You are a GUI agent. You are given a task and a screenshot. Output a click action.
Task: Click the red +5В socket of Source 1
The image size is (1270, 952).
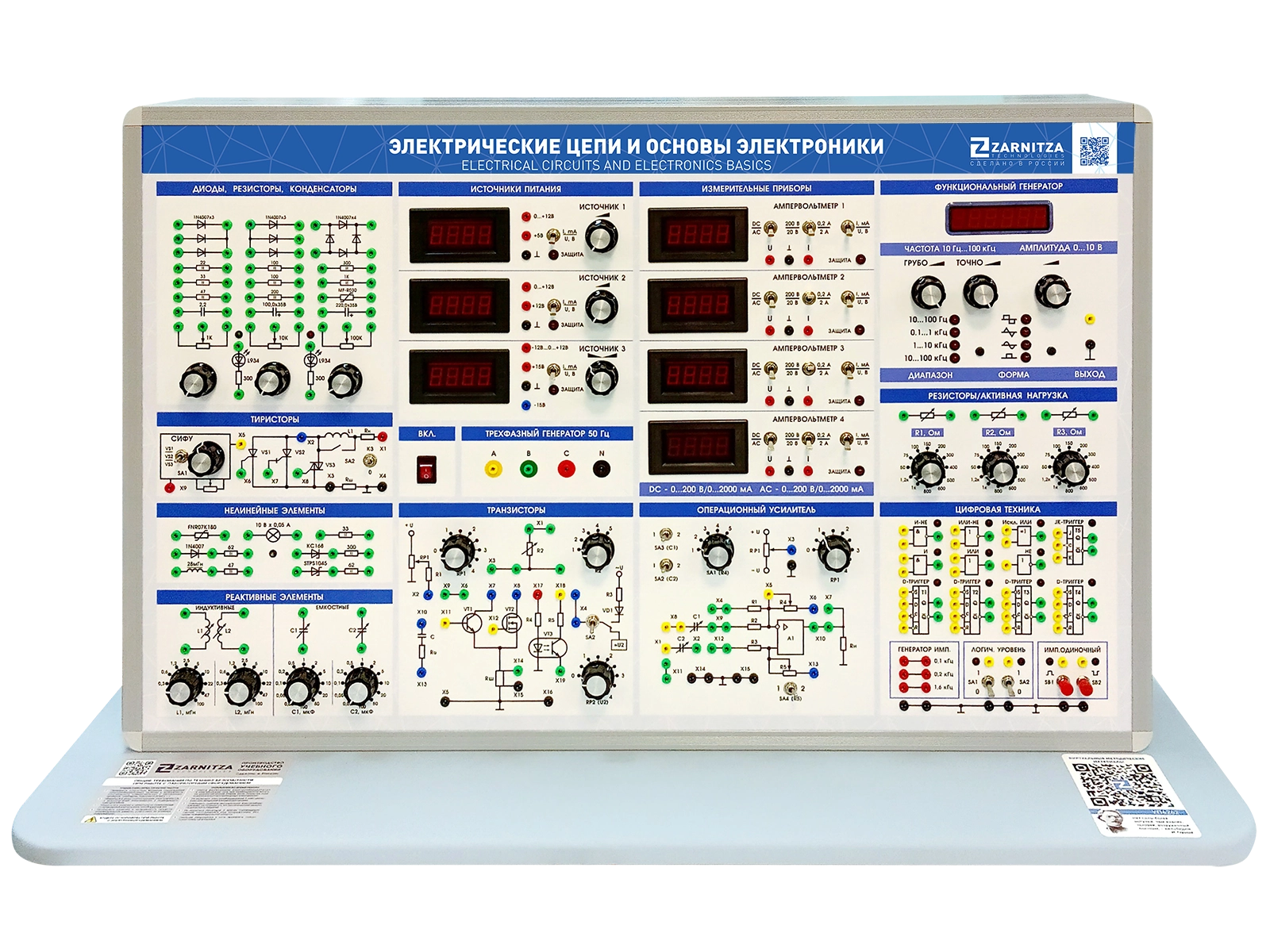pos(526,236)
